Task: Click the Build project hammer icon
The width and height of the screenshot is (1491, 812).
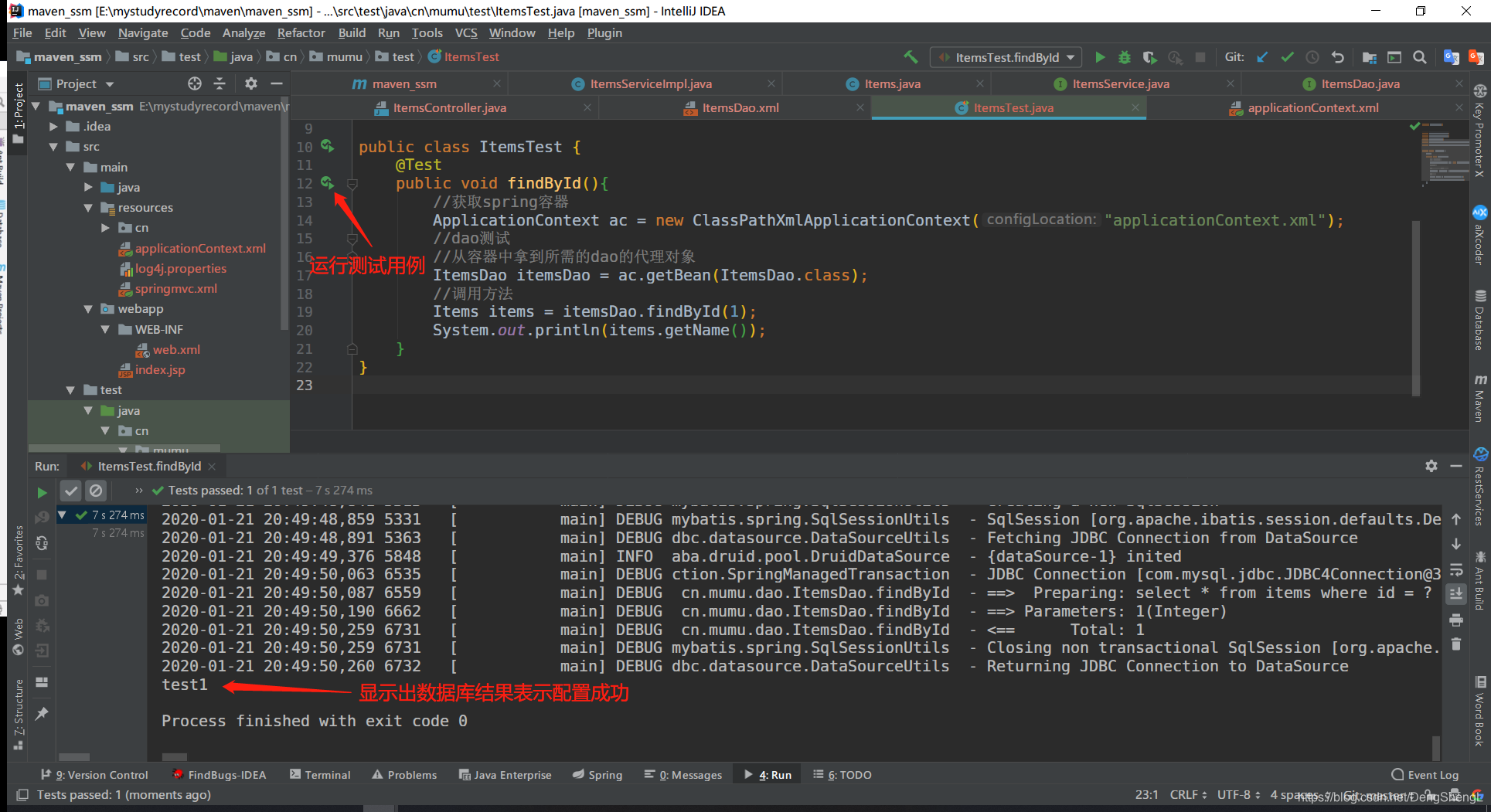Action: (911, 57)
